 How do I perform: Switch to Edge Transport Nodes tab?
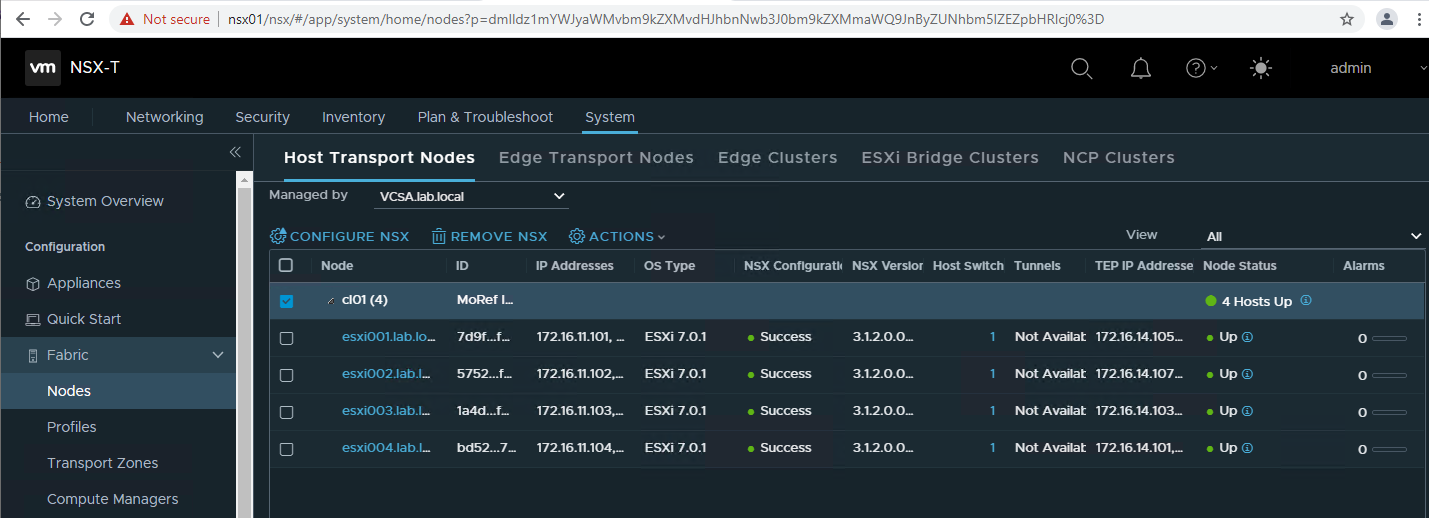click(596, 157)
